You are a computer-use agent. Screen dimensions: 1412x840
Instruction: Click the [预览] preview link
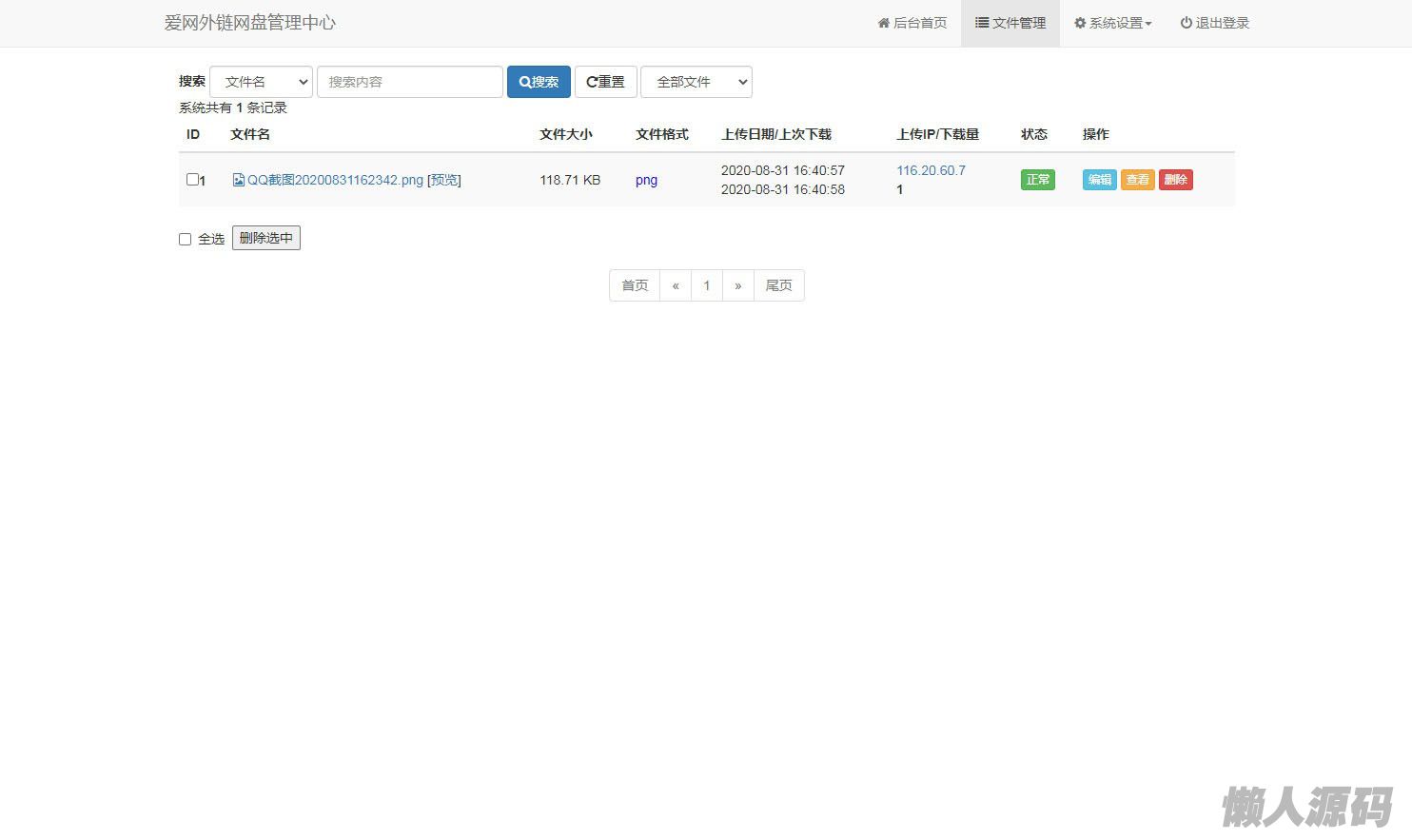tap(444, 180)
